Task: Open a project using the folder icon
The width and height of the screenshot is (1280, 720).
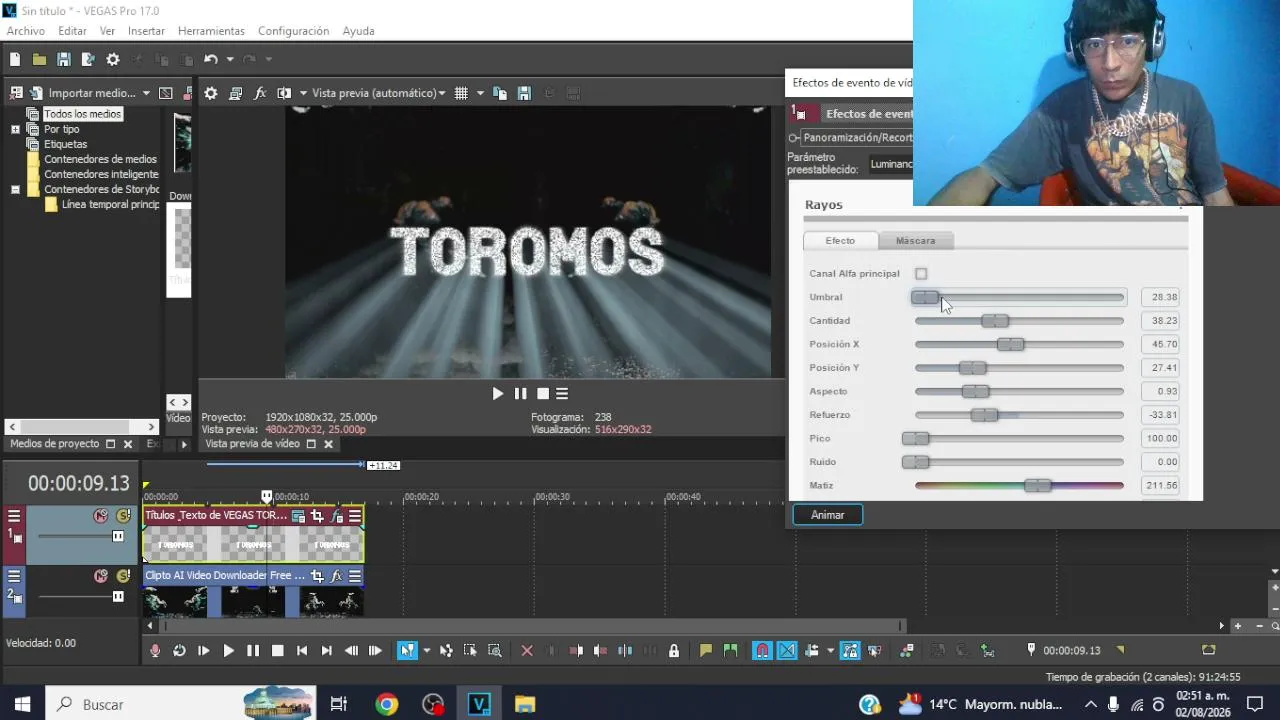Action: pos(39,60)
